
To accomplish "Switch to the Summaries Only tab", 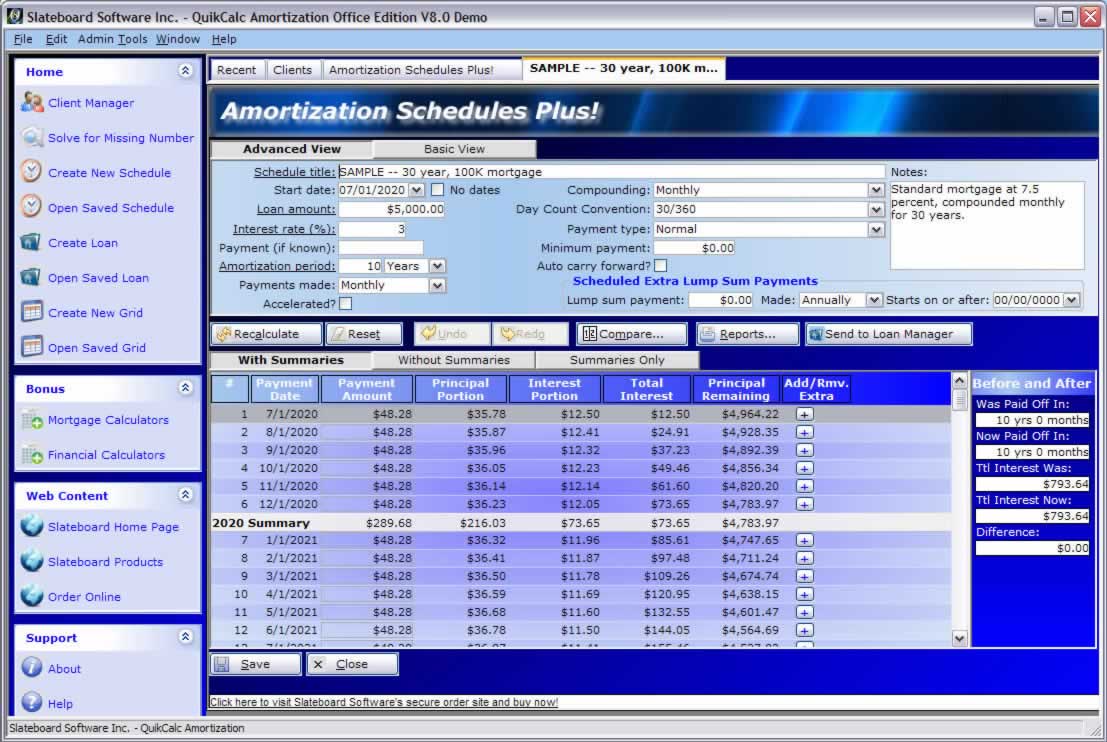I will [x=616, y=360].
